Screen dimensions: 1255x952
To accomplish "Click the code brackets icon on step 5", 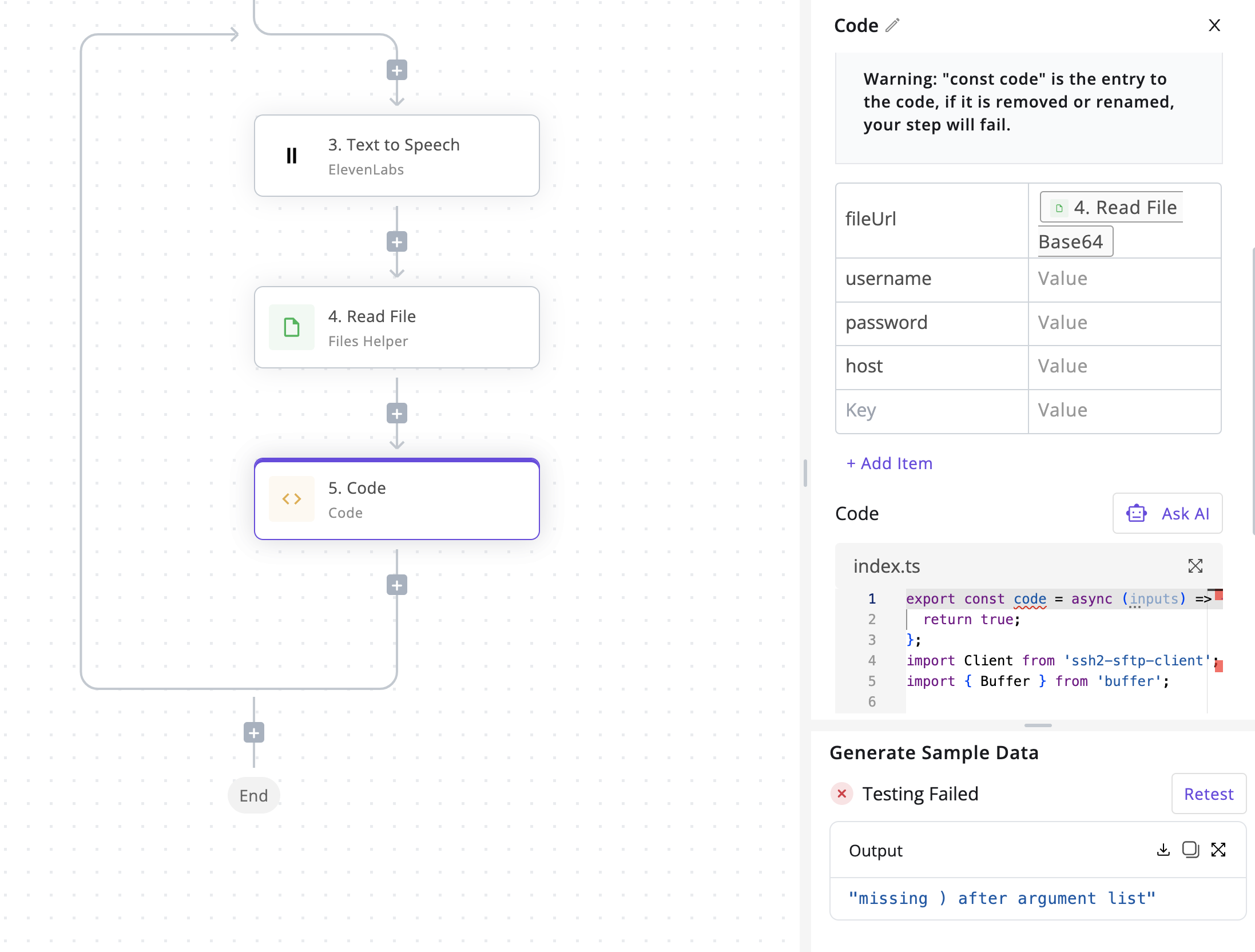I will (292, 499).
